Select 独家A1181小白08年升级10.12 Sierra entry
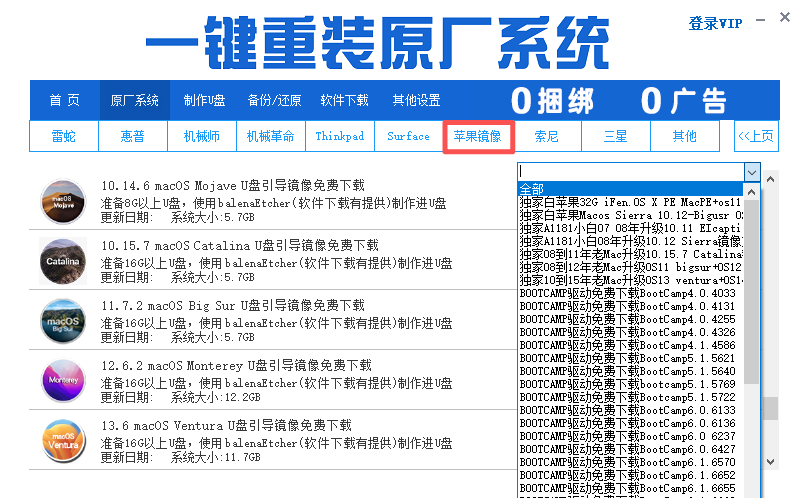The height and width of the screenshot is (498, 808). (630, 241)
